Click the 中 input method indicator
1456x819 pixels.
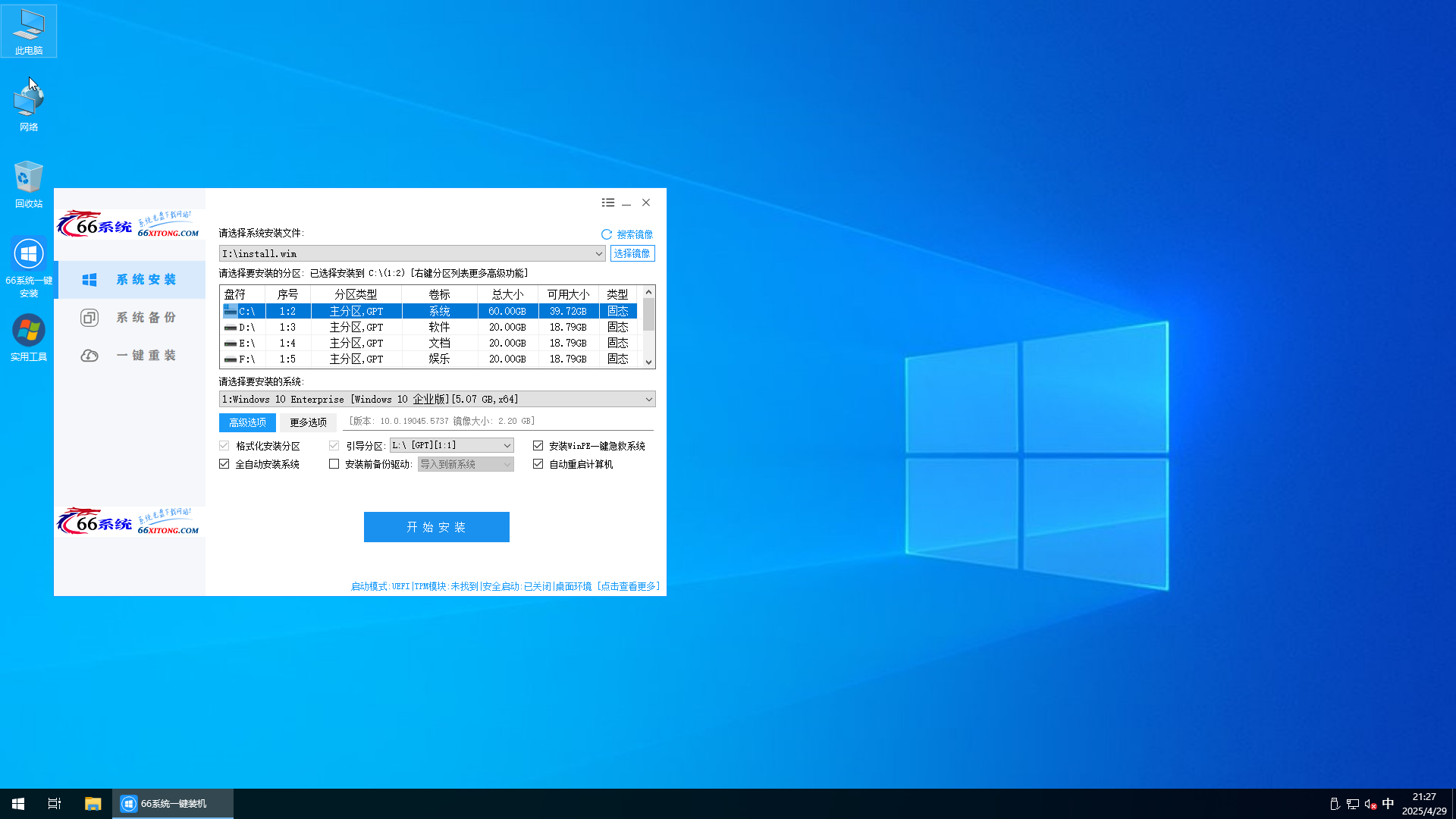1389,804
